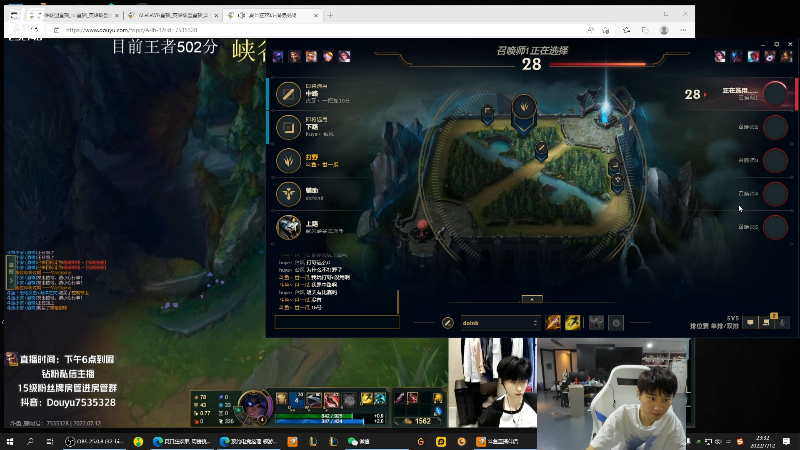Expand the champion grid arrow above rune bar
This screenshot has width=800, height=450.
[x=532, y=299]
